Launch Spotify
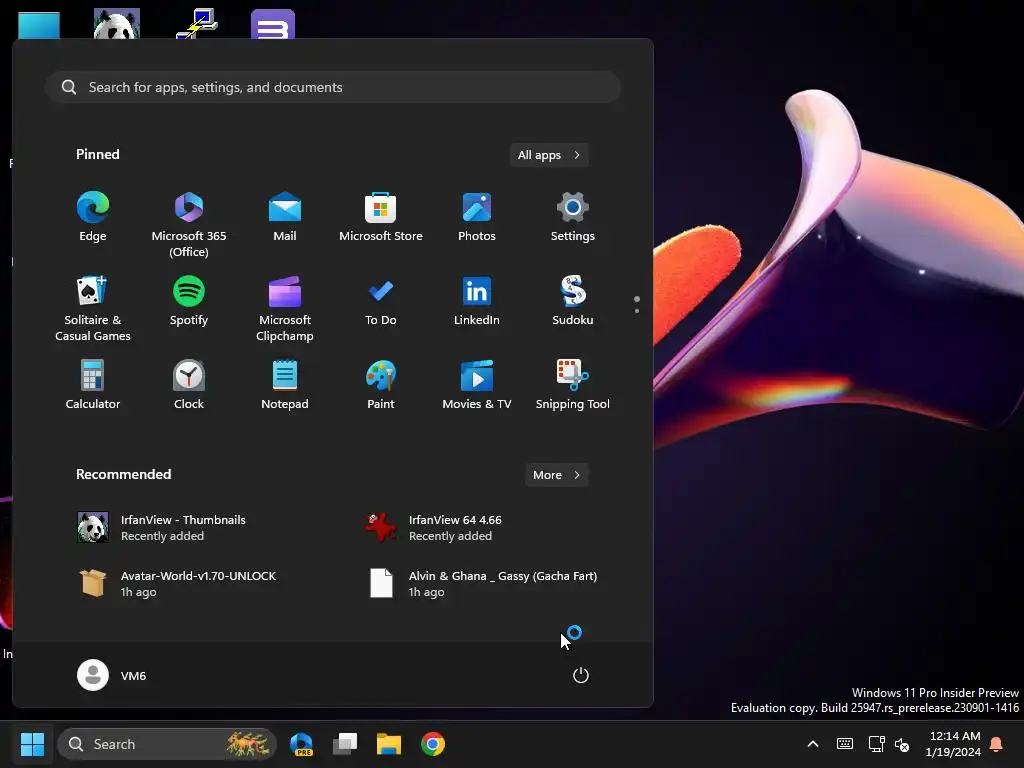 tap(189, 301)
